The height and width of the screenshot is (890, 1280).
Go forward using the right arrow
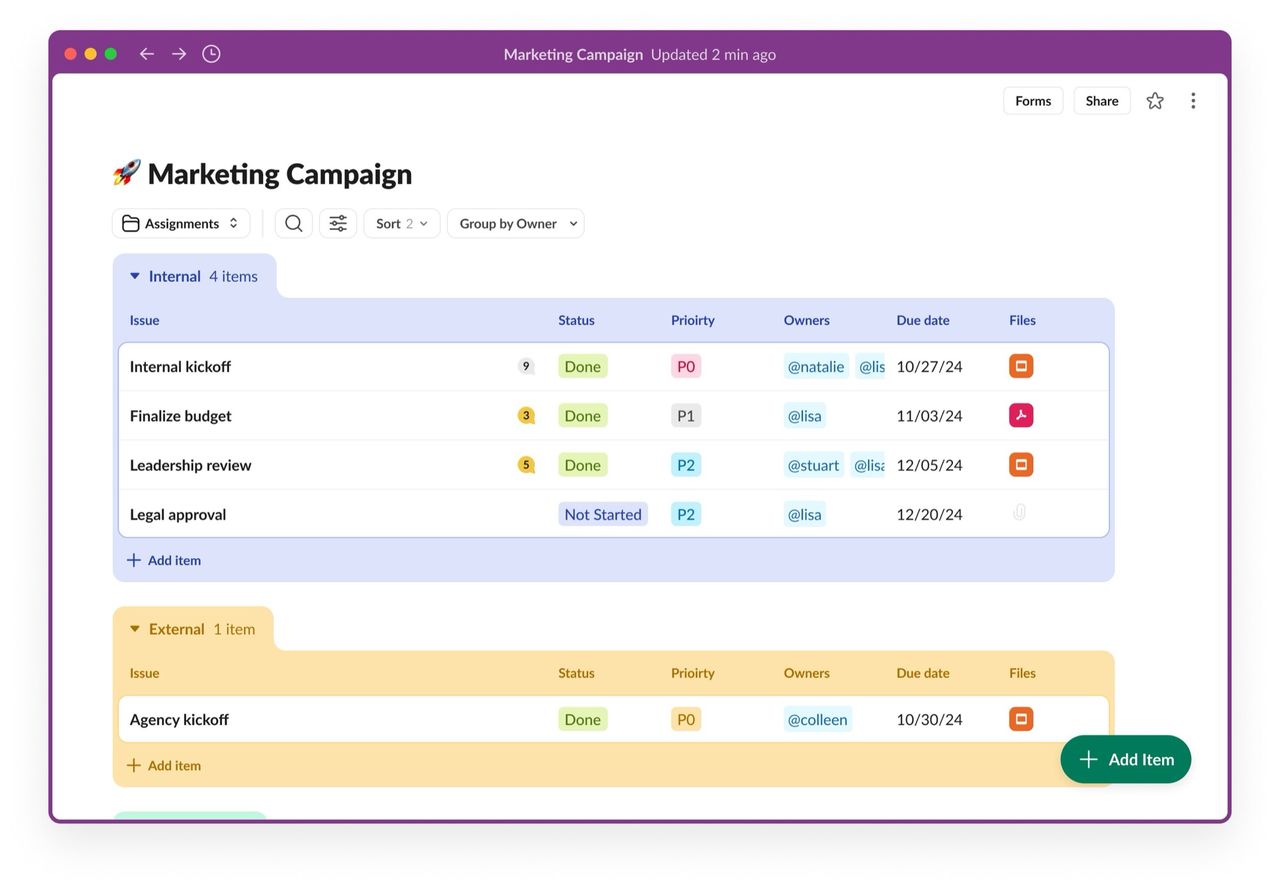point(179,54)
